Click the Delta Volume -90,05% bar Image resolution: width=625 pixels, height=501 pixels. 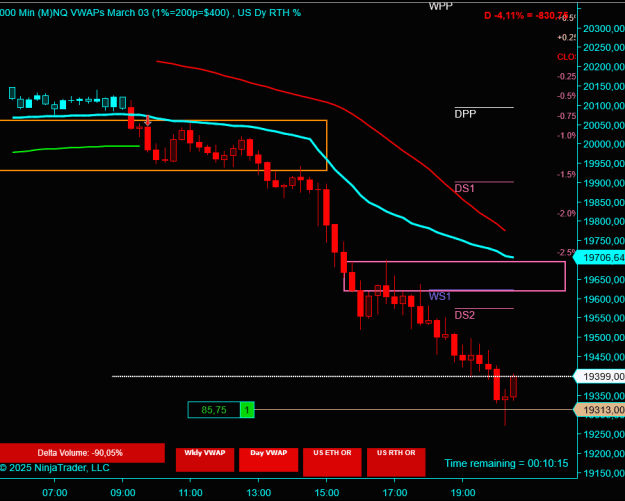(81, 453)
